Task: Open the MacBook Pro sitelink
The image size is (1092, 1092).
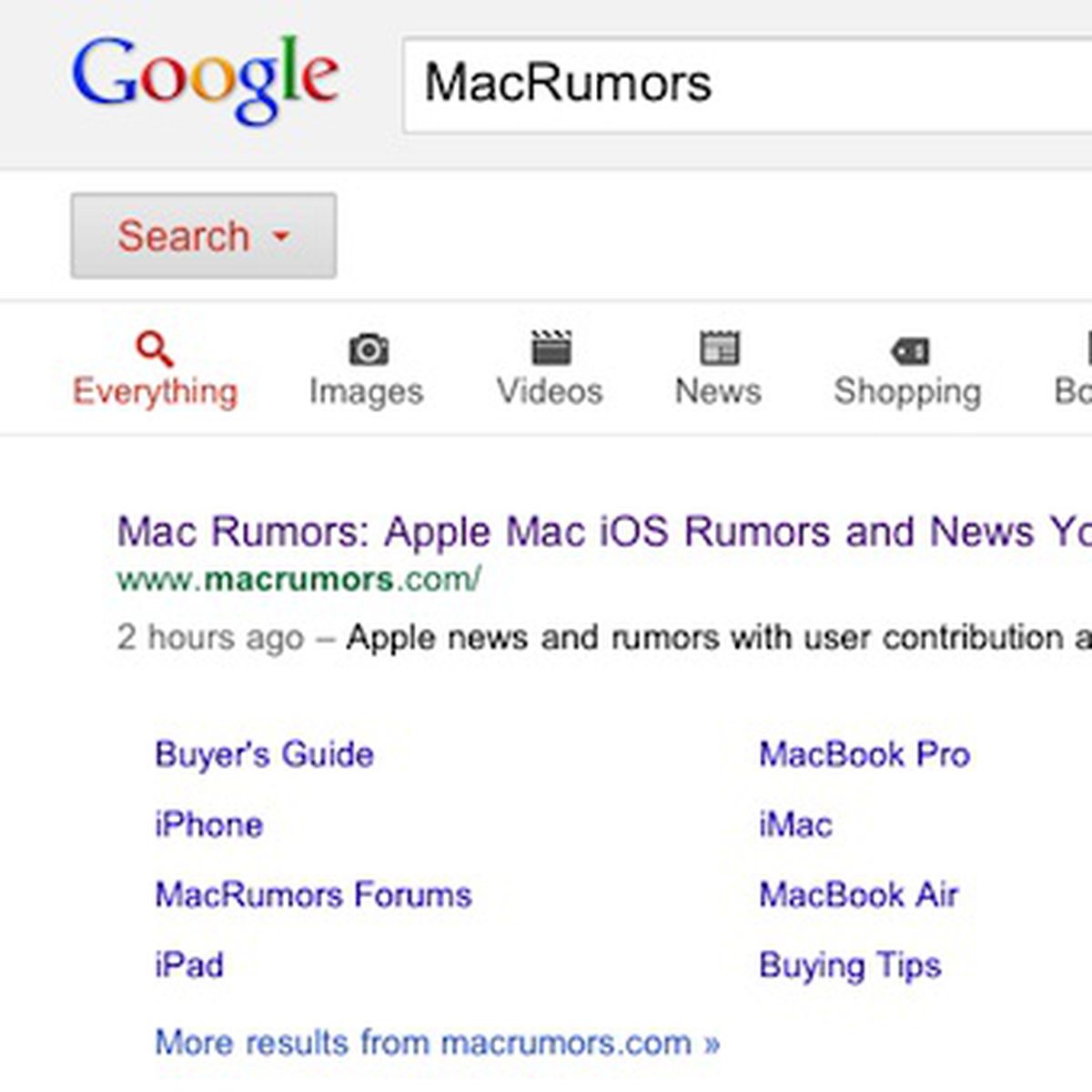Action: pos(864,754)
